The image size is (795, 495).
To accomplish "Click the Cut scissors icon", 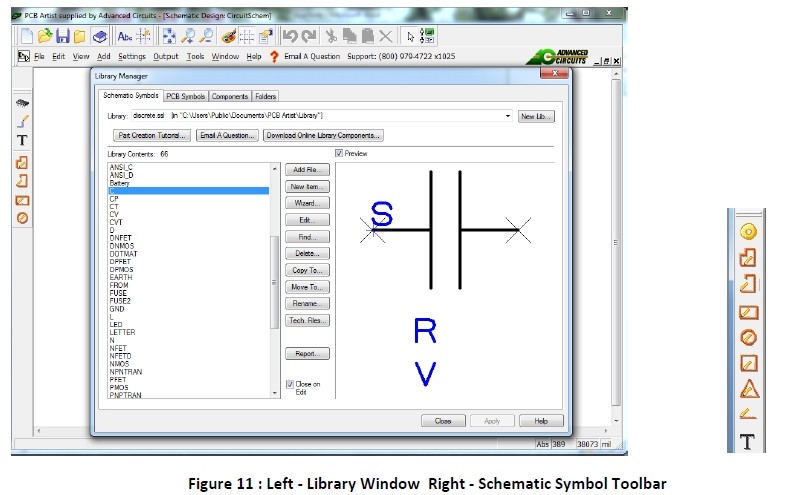I will coord(331,35).
